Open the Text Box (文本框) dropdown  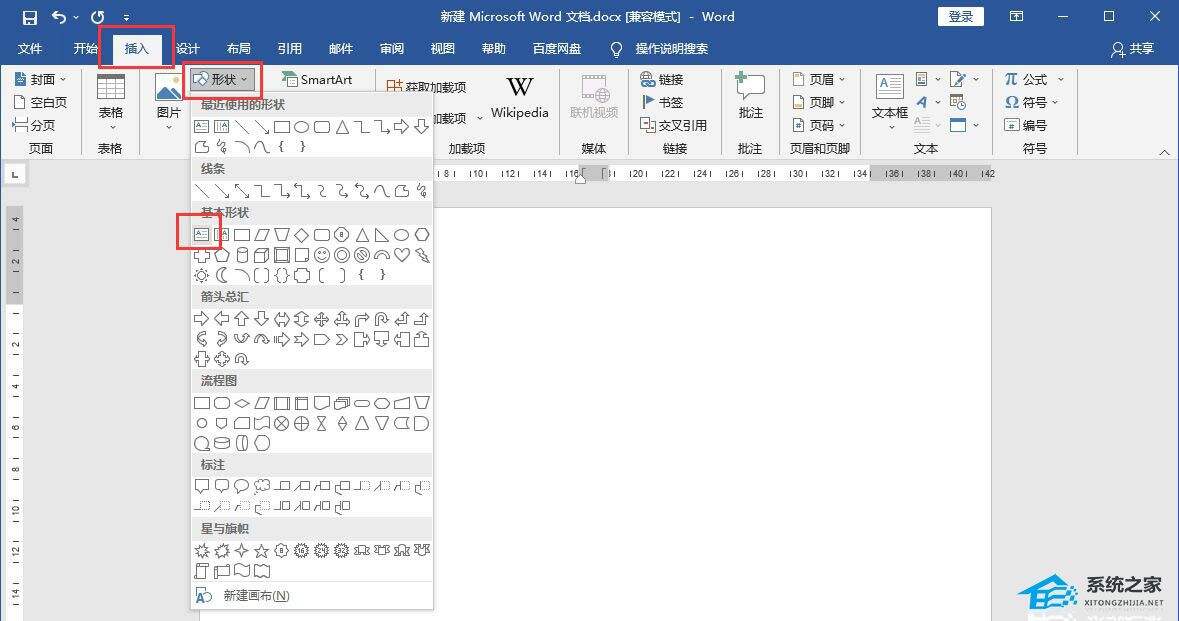[890, 101]
